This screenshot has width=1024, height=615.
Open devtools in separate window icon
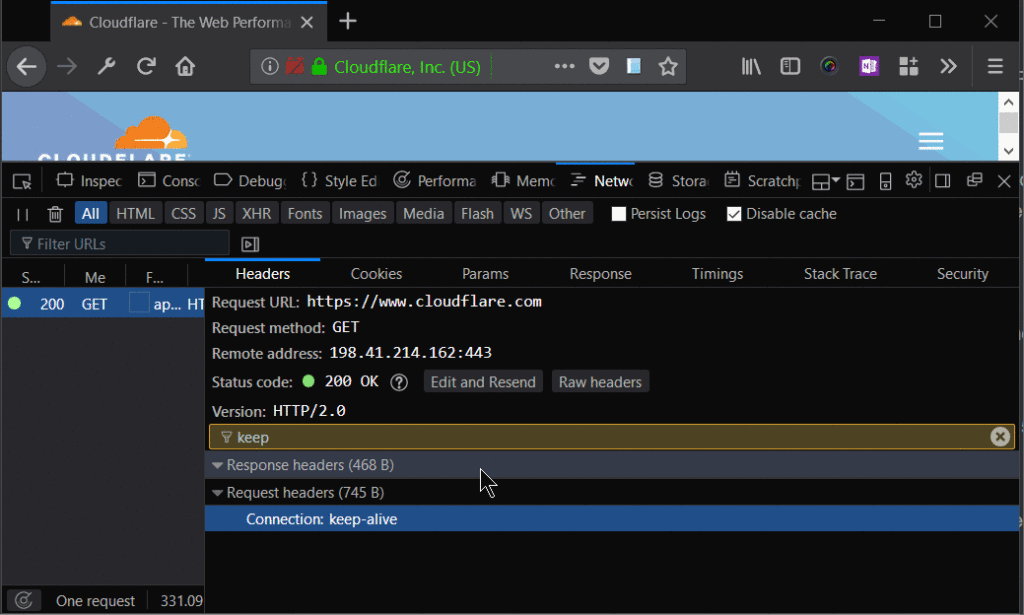click(974, 180)
